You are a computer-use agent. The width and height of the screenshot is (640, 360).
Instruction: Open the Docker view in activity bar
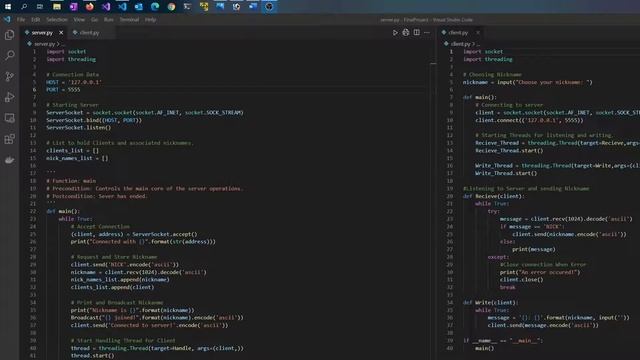point(9,160)
